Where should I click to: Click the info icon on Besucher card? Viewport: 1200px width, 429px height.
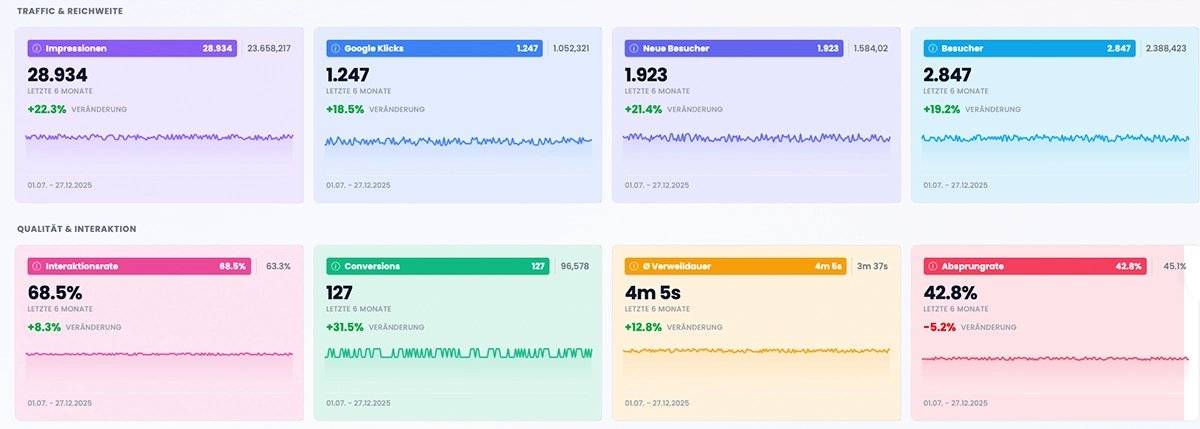pyautogui.click(x=932, y=48)
